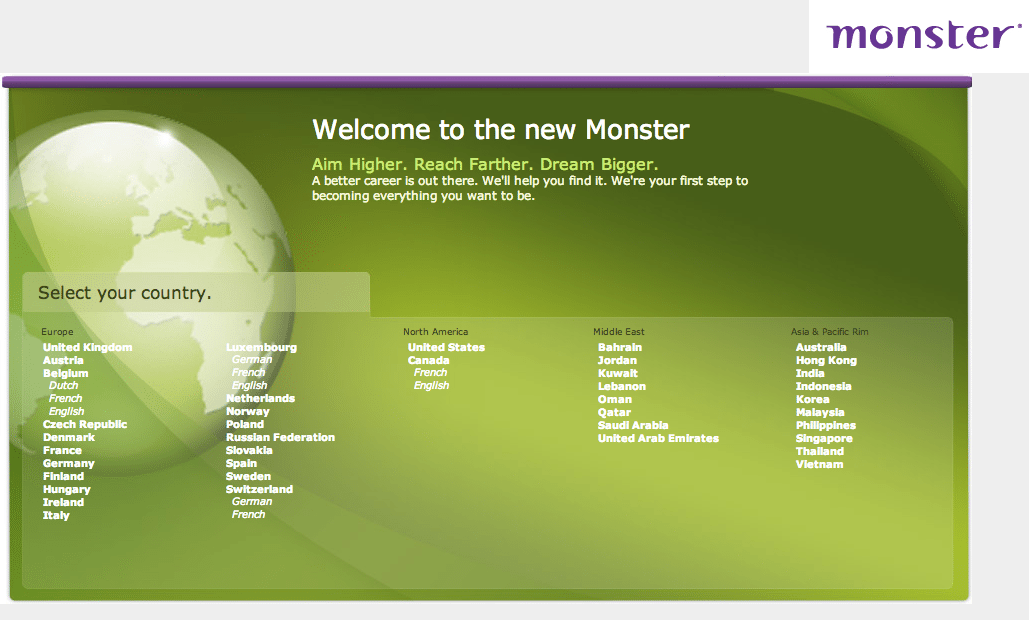Select Dutch language under Belgium
This screenshot has width=1029, height=620.
63,385
